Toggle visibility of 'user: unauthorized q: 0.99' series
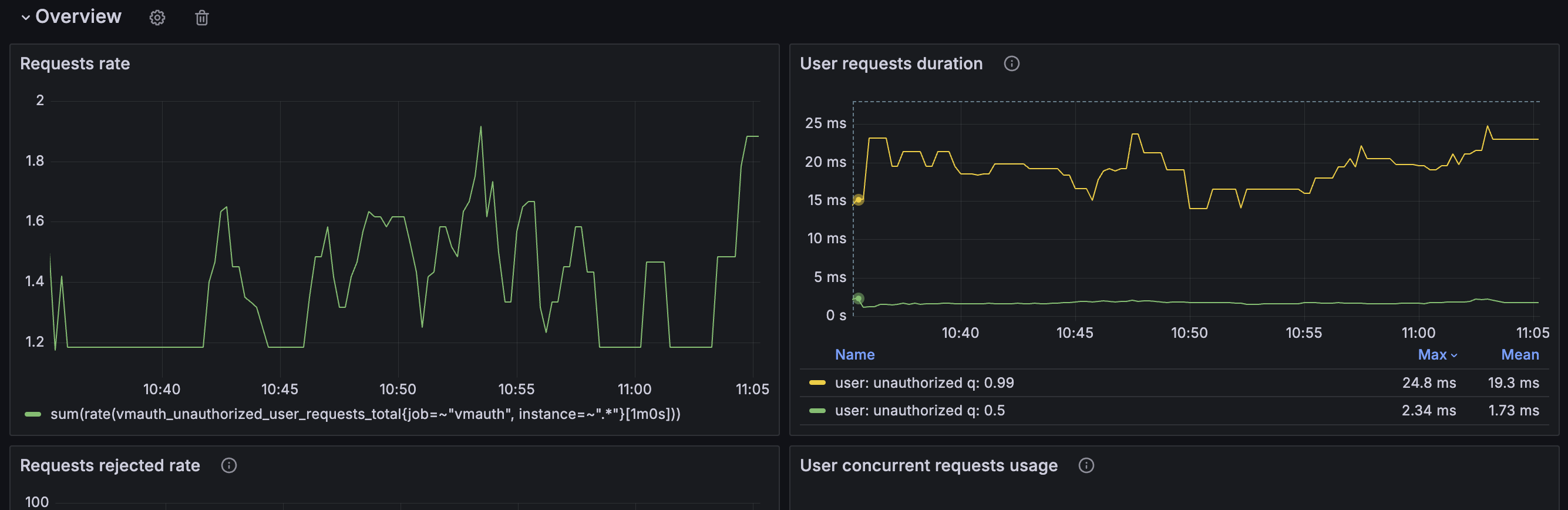Viewport: 1568px width, 510px height. (x=924, y=382)
